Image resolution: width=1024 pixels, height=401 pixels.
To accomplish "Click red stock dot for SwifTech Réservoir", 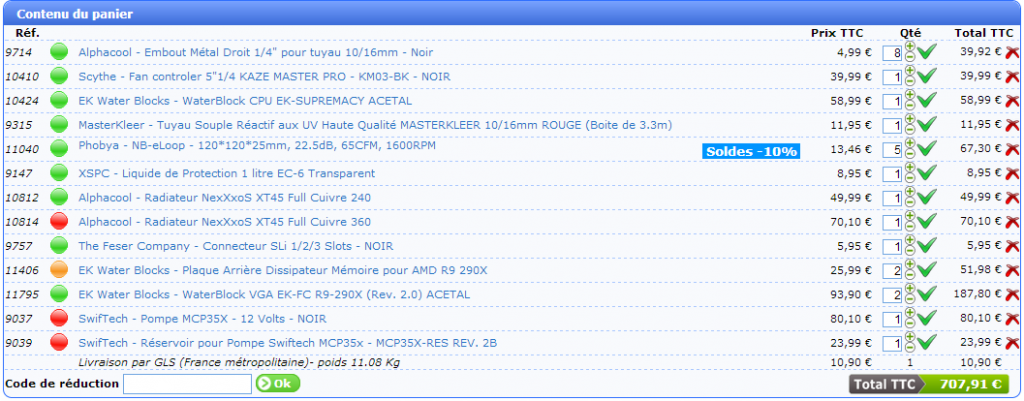I will coord(59,343).
